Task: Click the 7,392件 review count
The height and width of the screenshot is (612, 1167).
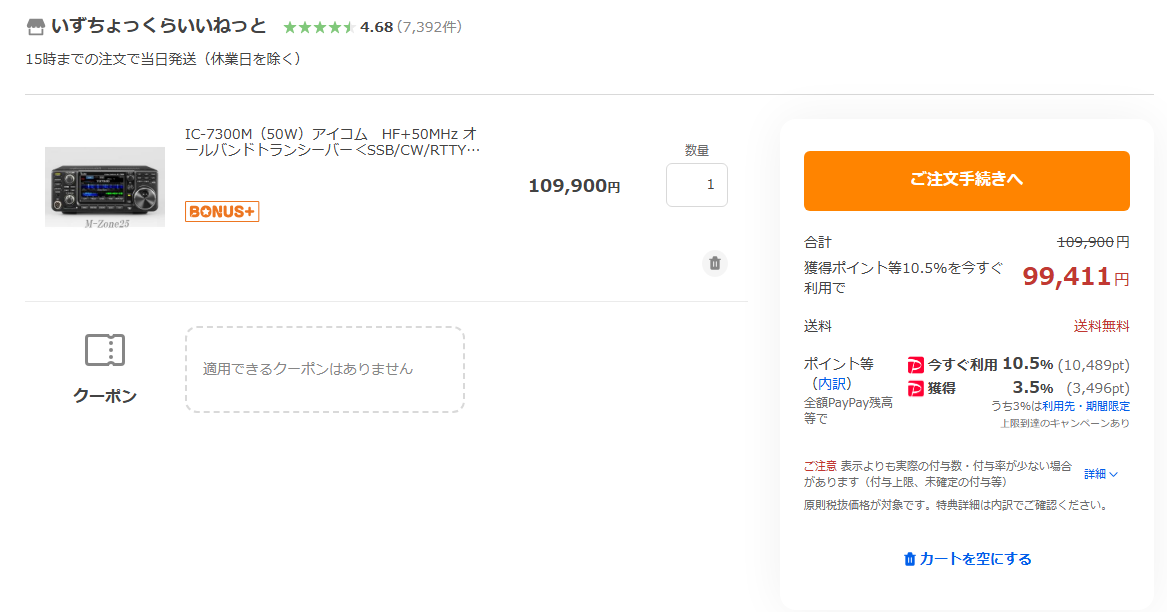Action: (x=429, y=27)
